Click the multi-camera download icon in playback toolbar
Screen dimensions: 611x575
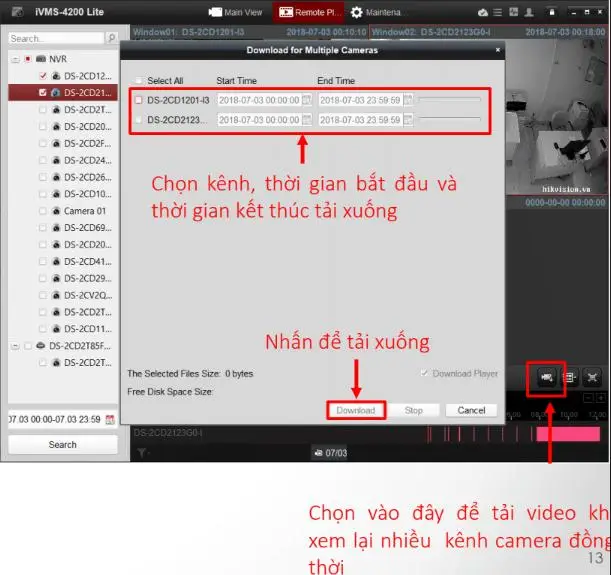tap(546, 377)
